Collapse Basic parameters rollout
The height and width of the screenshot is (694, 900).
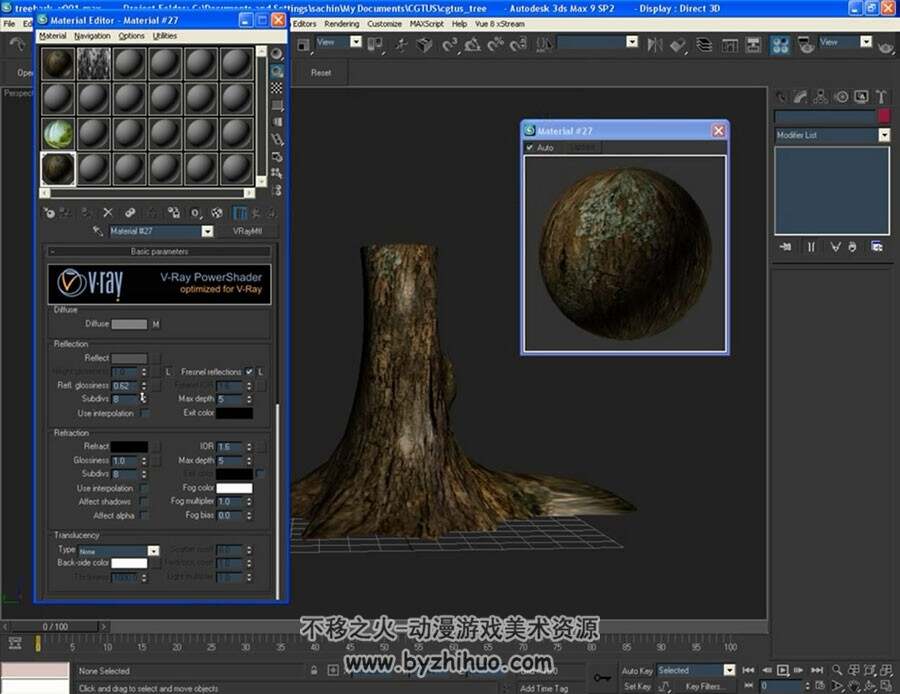(x=159, y=251)
